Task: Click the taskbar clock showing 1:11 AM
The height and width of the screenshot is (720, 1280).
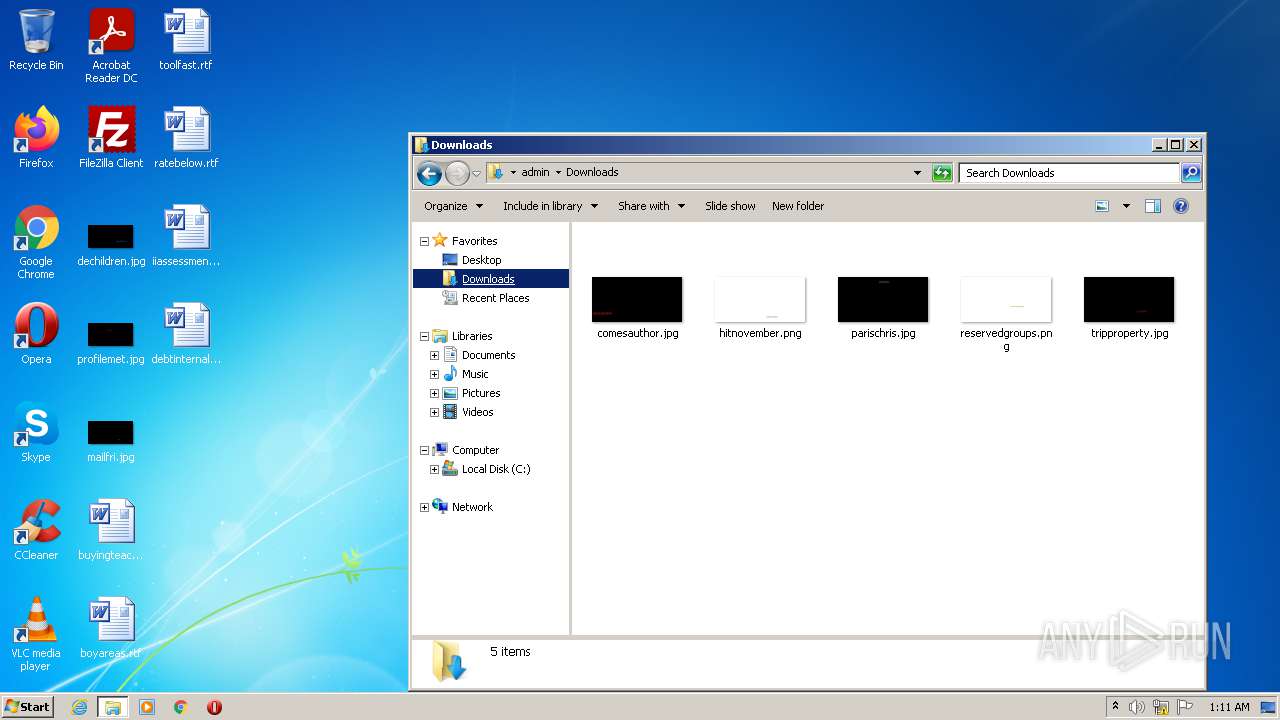Action: (x=1229, y=707)
